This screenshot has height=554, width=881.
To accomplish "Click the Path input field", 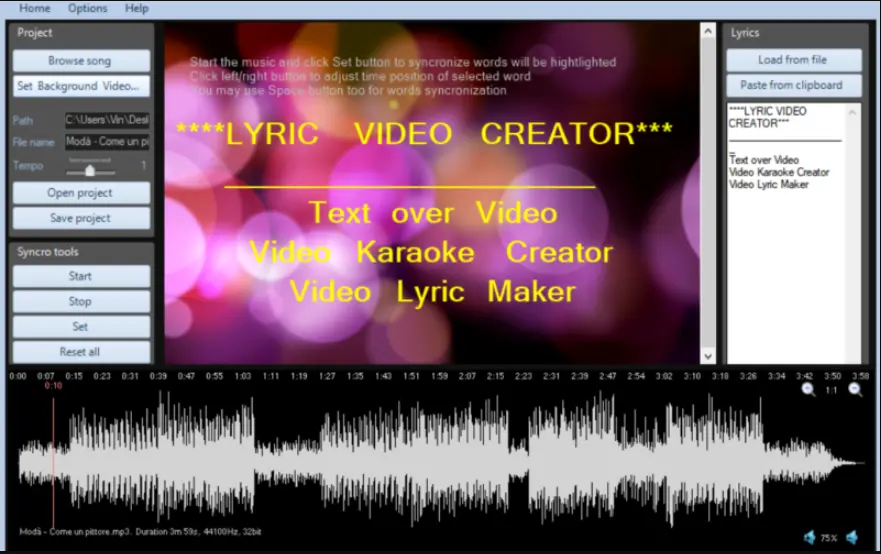I will pyautogui.click(x=107, y=120).
